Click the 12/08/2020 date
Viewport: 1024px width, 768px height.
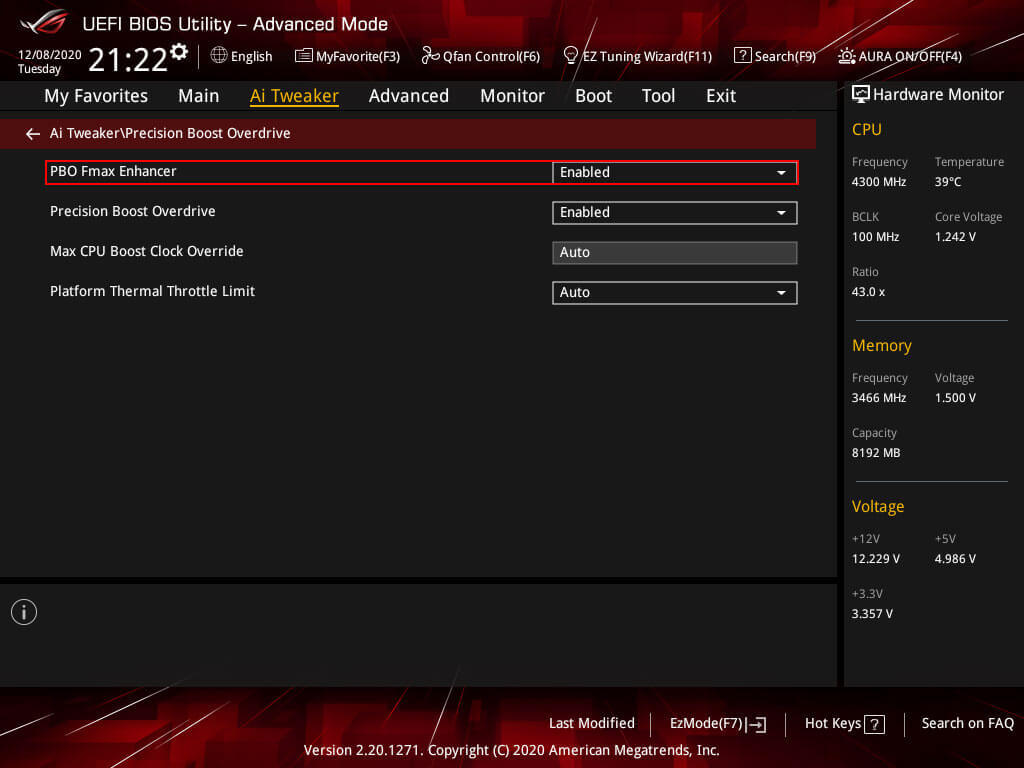50,55
